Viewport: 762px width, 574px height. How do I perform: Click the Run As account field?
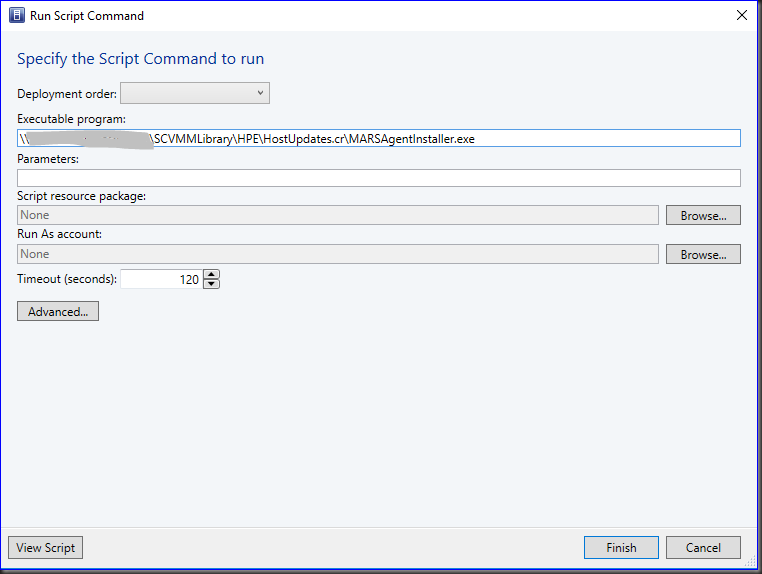point(338,255)
